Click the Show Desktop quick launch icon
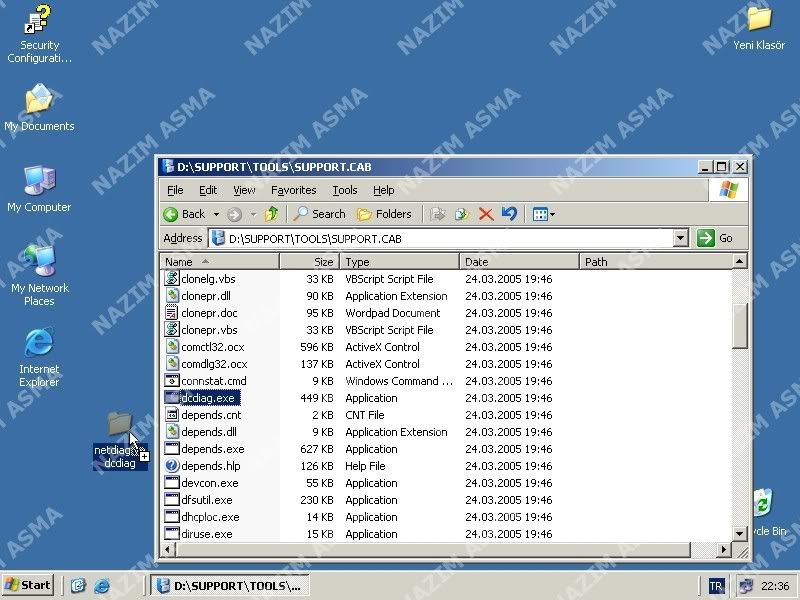800x600 pixels. click(78, 585)
